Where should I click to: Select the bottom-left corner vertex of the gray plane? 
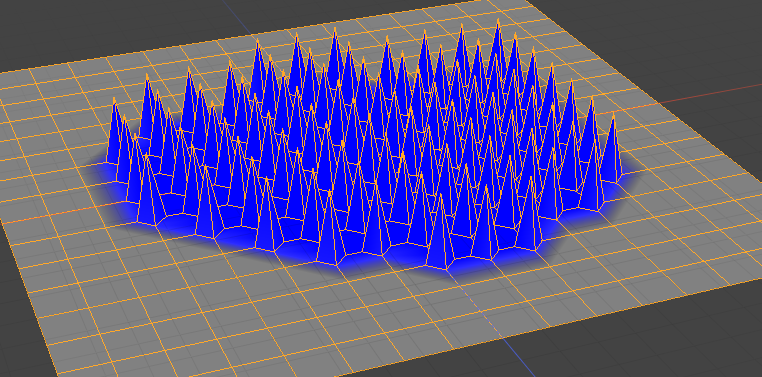tap(58, 375)
